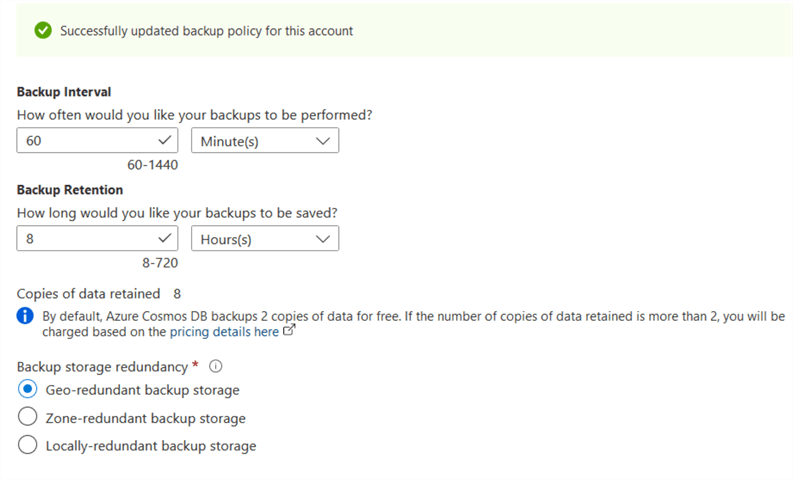This screenshot has width=793, height=480.
Task: Click the success message about updated backup policy
Action: coord(206,30)
